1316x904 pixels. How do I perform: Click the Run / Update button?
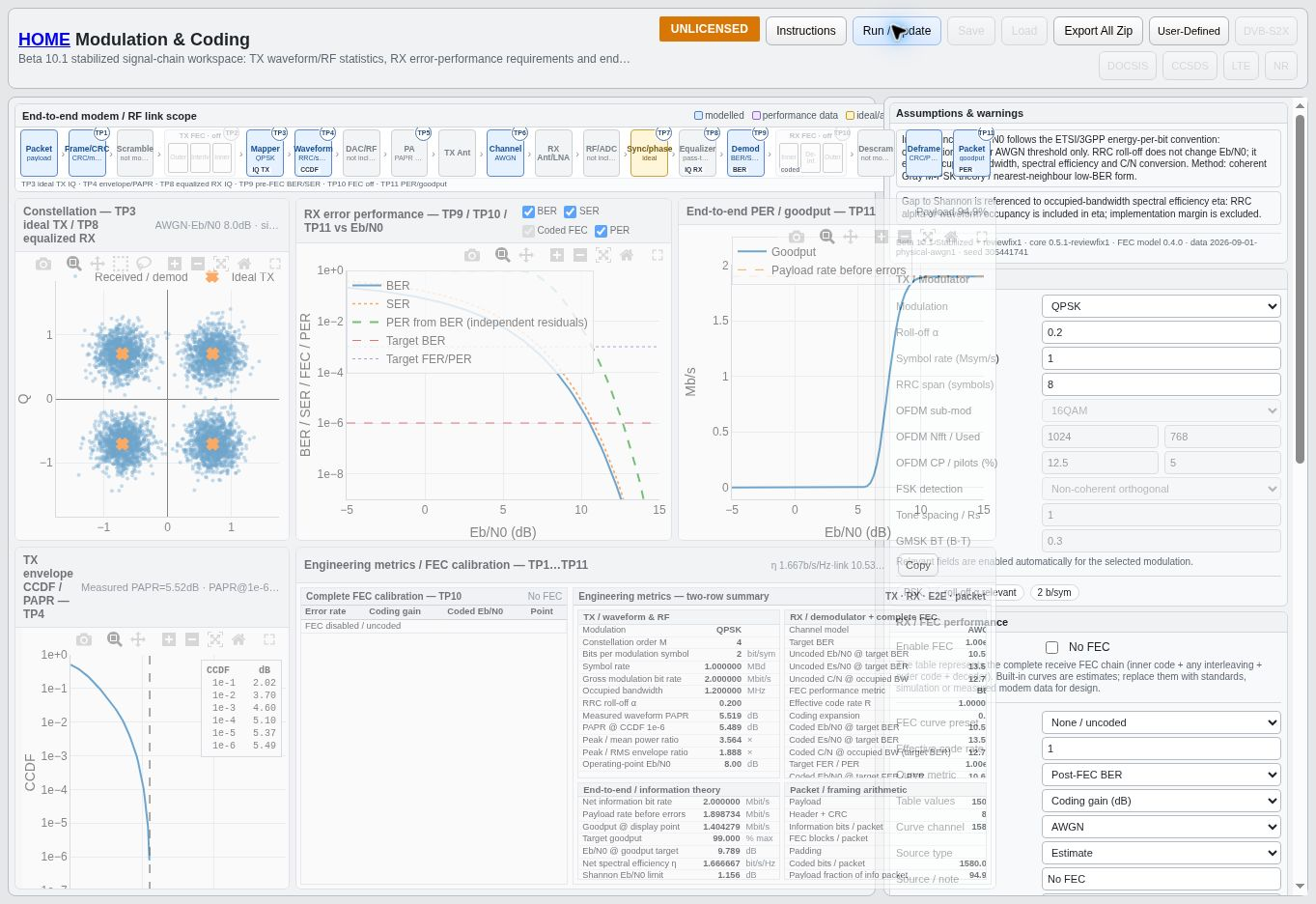click(897, 31)
